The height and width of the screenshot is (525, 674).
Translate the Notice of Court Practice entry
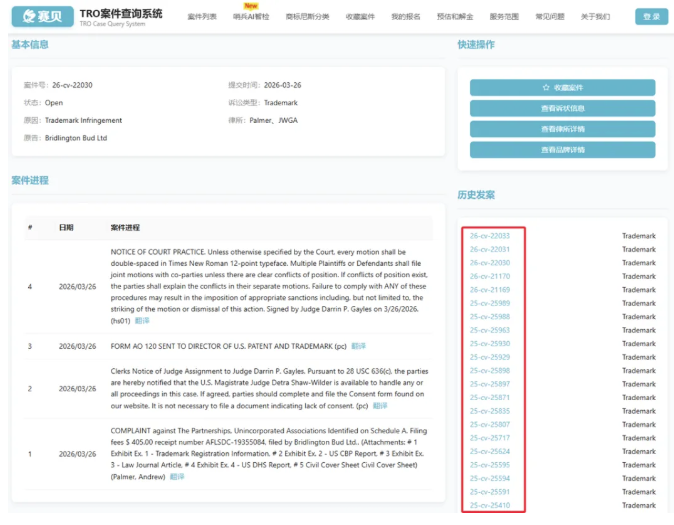point(143,320)
